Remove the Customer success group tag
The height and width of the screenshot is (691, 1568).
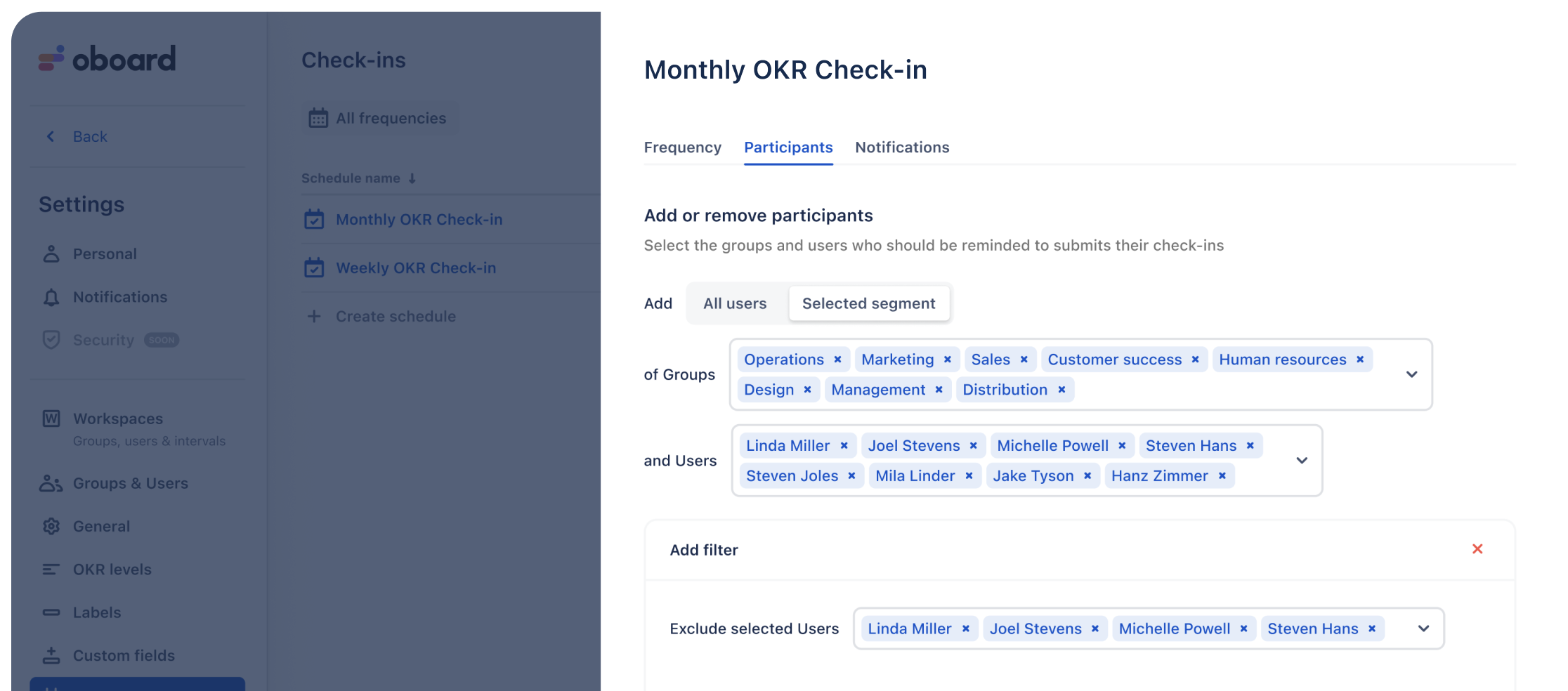pyautogui.click(x=1195, y=360)
